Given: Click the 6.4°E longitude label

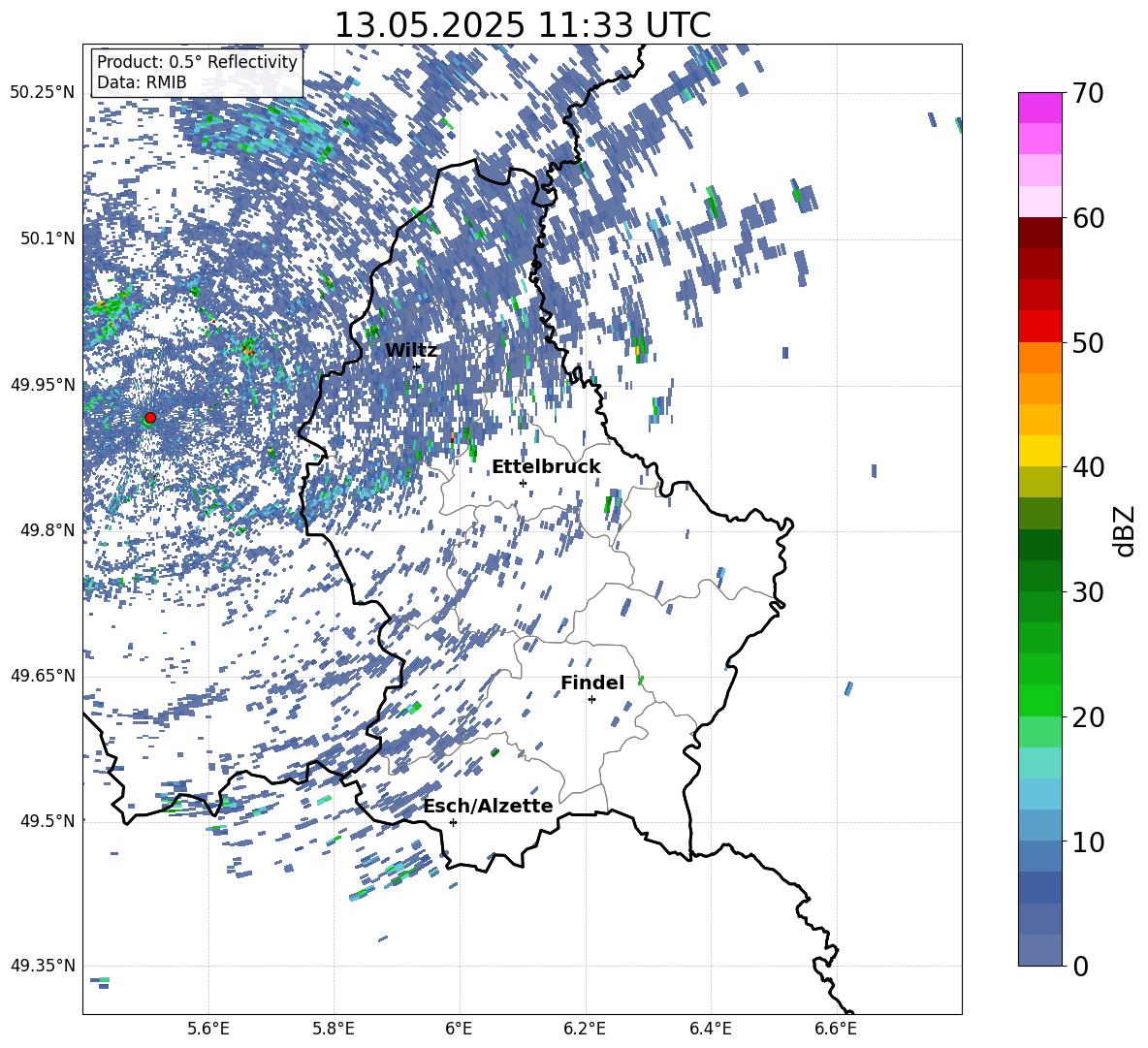Looking at the screenshot, I should click(x=711, y=1029).
